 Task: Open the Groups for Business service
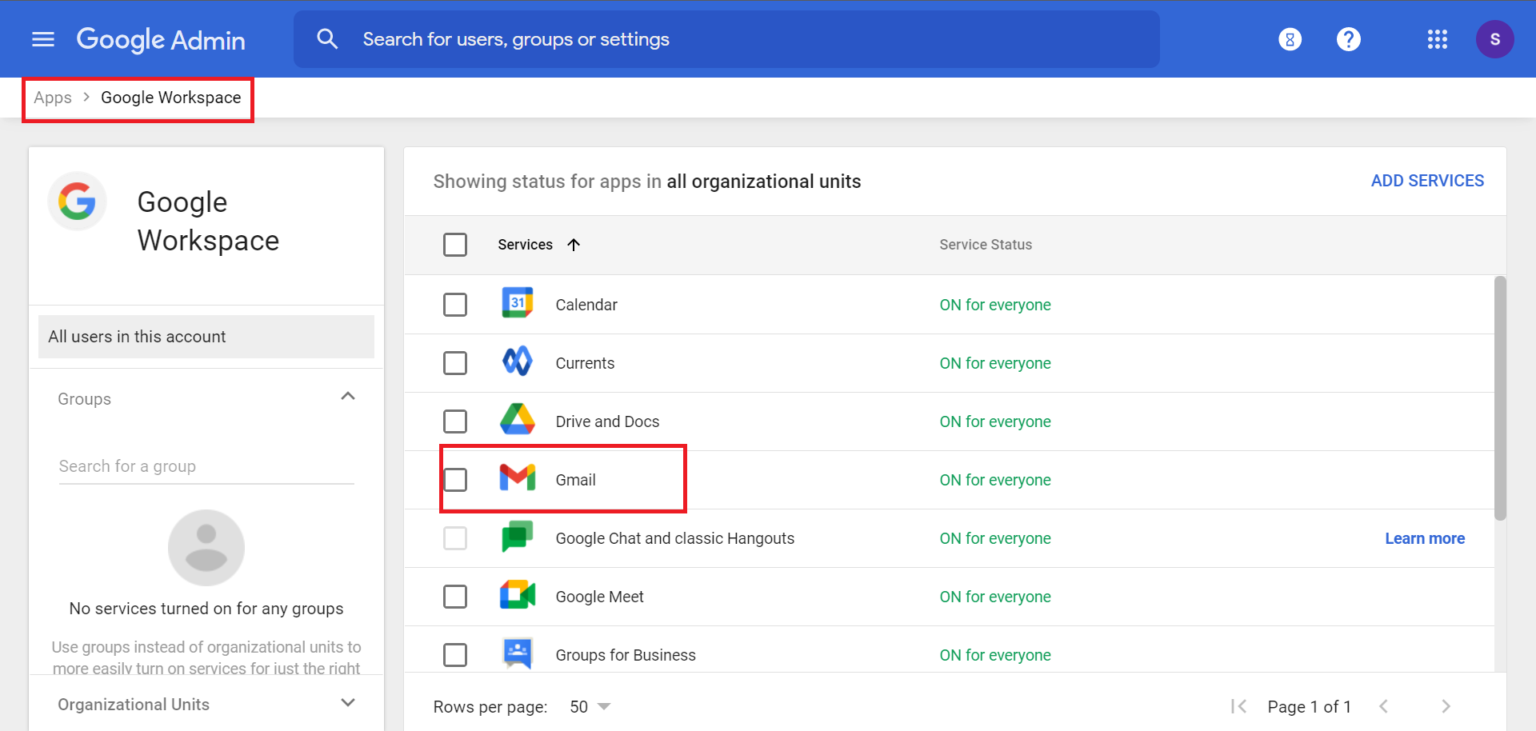pos(626,655)
